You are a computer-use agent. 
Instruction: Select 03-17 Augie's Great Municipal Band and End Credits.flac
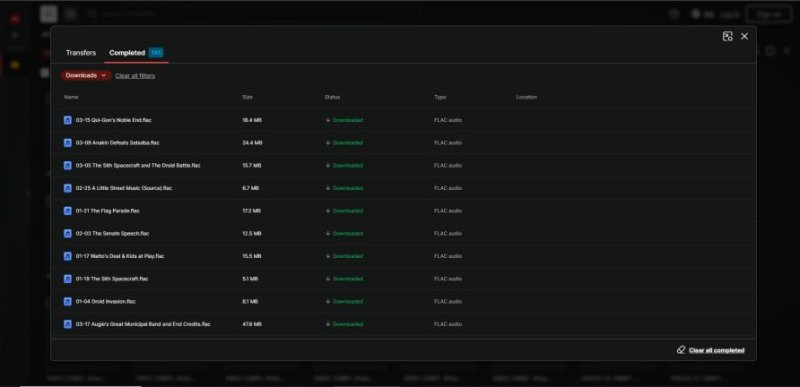[143, 324]
